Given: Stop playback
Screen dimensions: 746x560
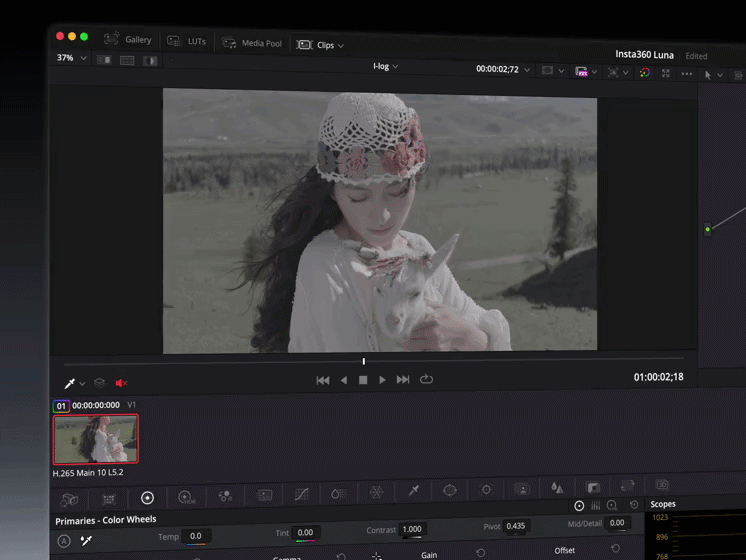Looking at the screenshot, I should coord(363,380).
